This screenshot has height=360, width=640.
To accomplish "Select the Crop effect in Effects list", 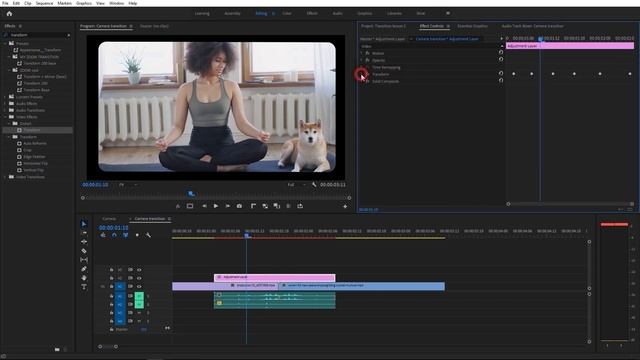I will [27, 150].
